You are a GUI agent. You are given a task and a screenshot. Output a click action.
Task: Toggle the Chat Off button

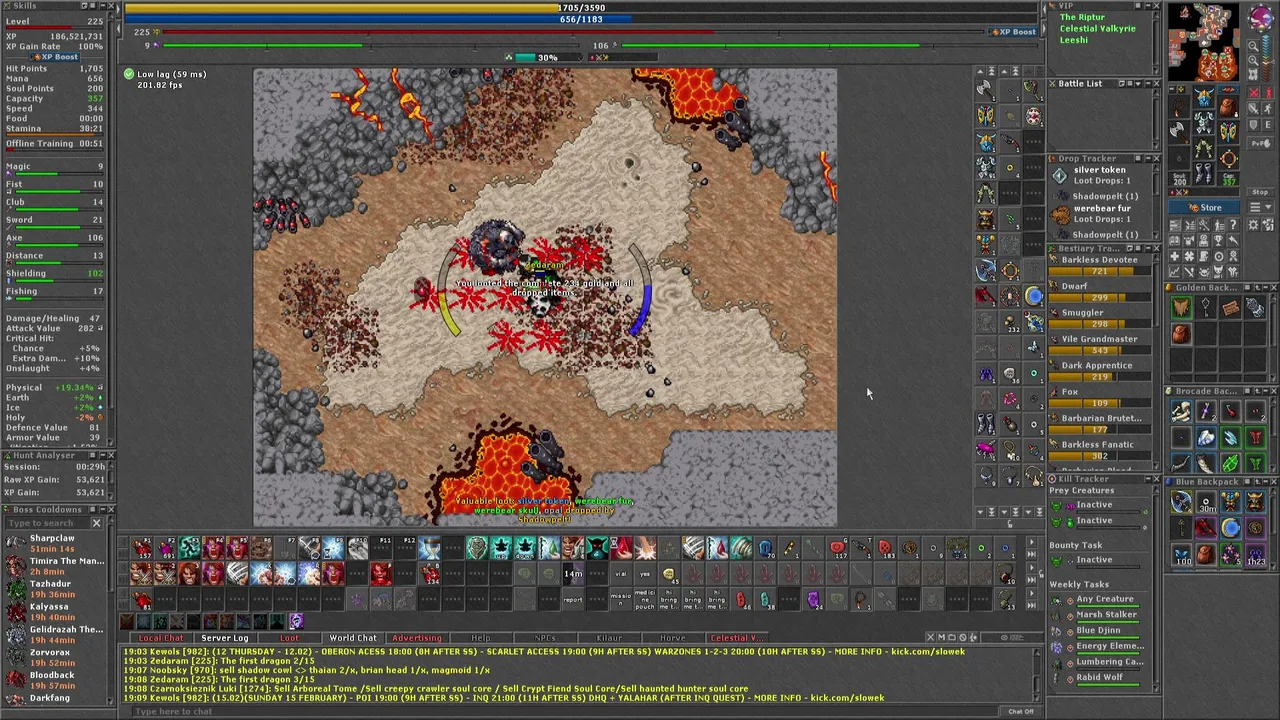coord(1021,711)
